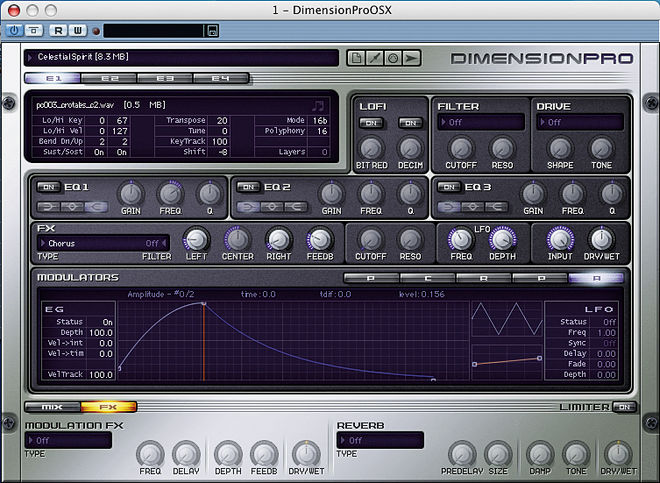Click the envelope peak node on graph
The image size is (660, 483).
pos(204,303)
